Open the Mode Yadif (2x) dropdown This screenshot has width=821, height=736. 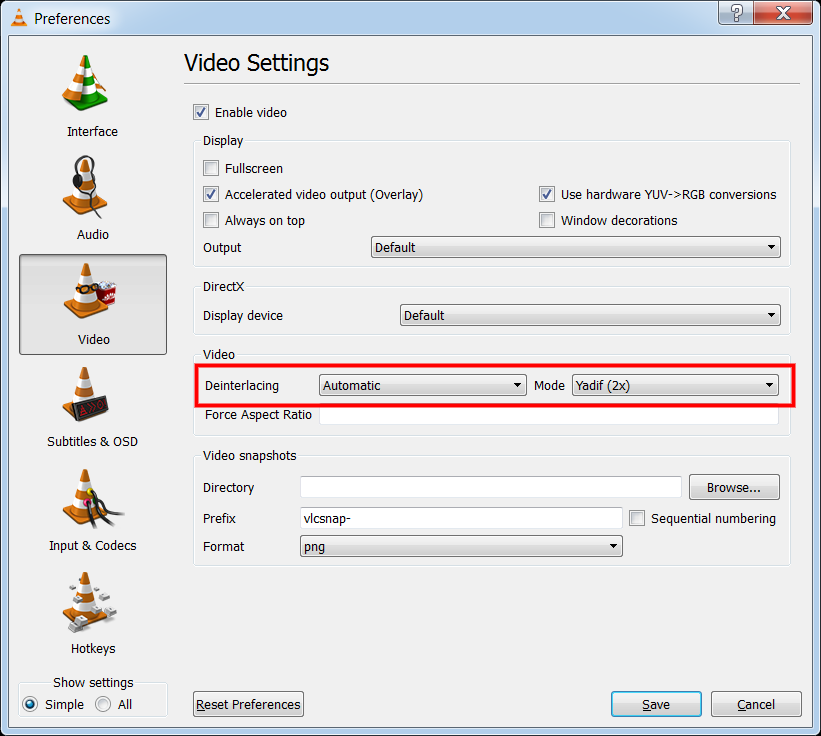click(675, 385)
